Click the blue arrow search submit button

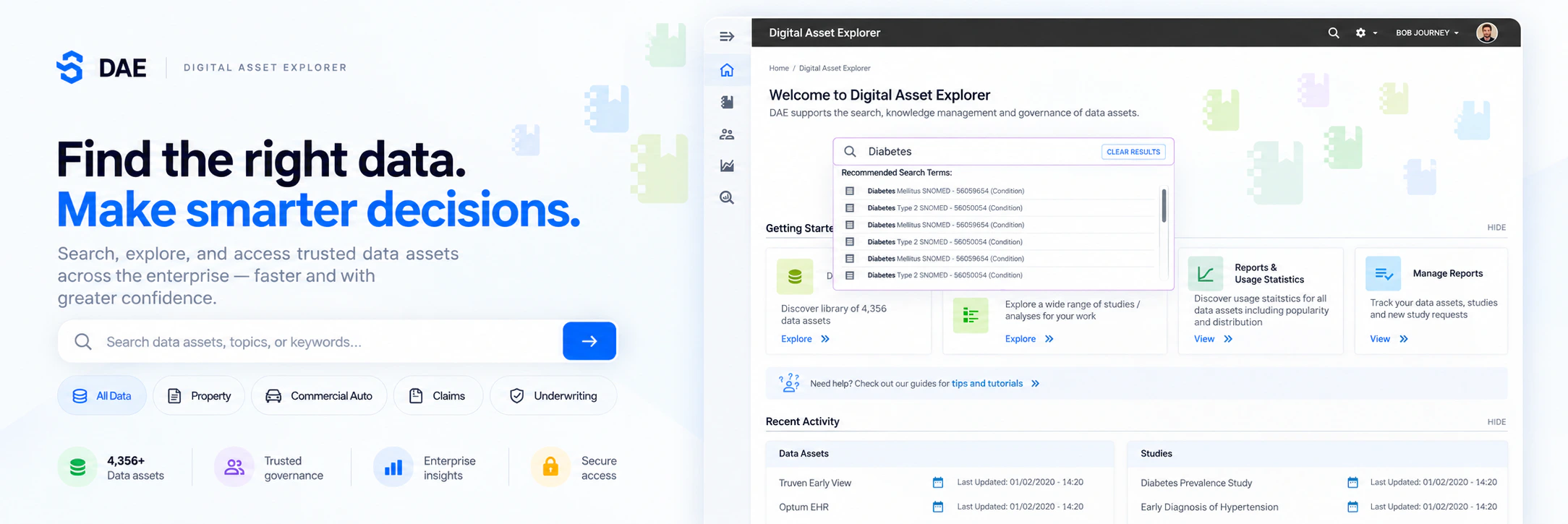coord(589,341)
